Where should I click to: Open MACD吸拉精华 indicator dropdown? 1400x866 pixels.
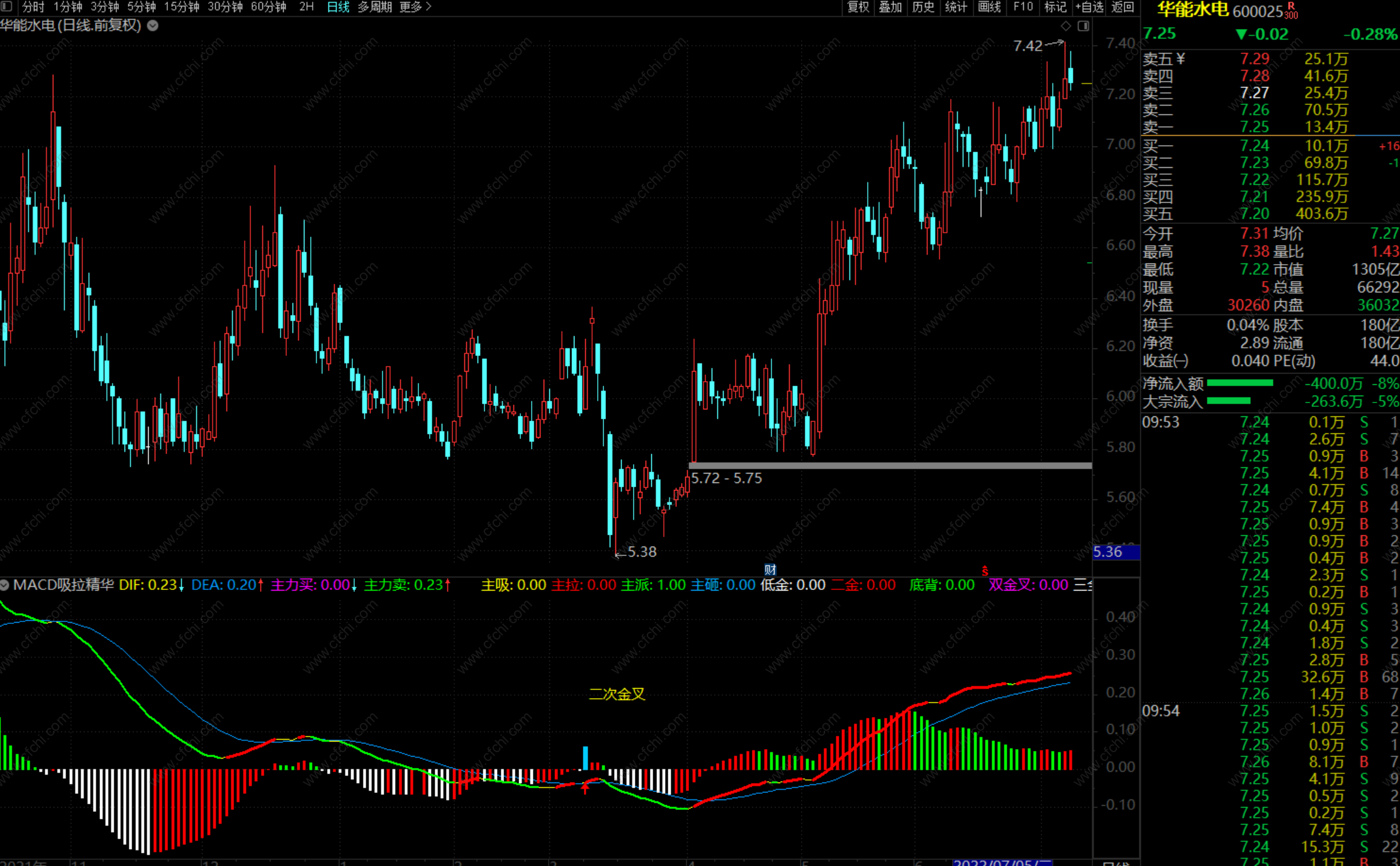tap(5, 585)
